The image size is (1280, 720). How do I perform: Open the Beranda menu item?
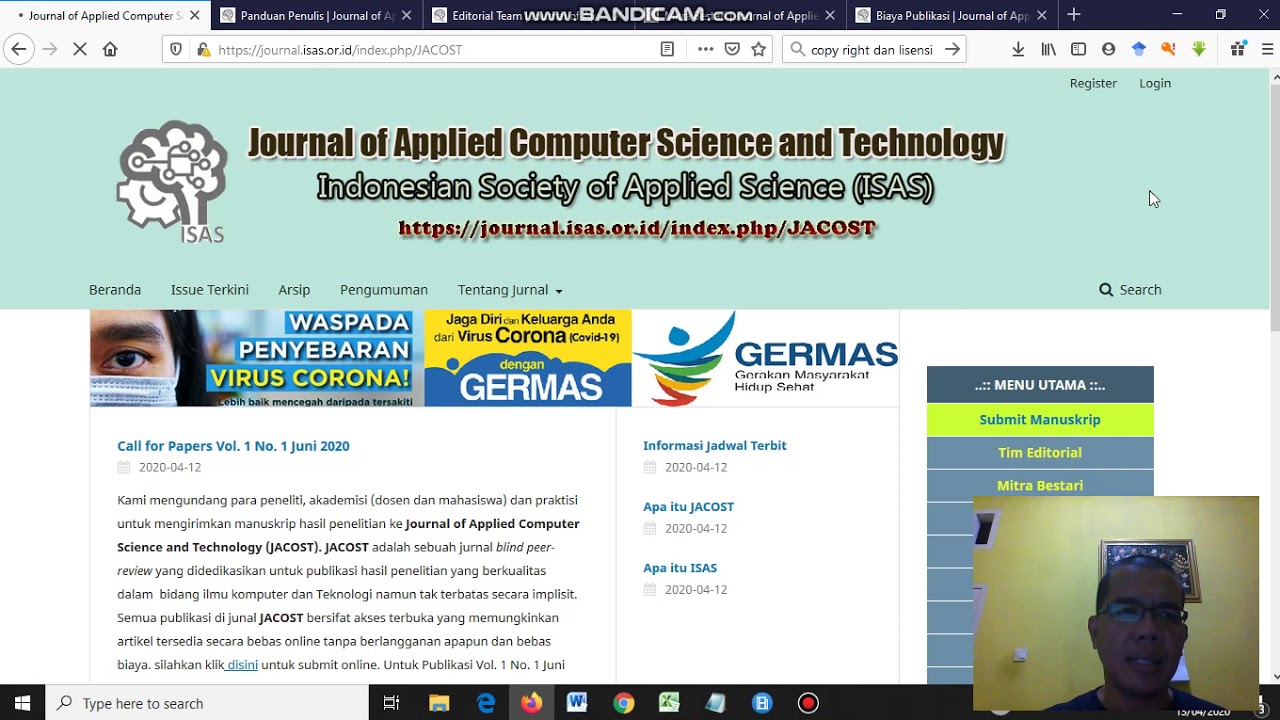tap(115, 290)
